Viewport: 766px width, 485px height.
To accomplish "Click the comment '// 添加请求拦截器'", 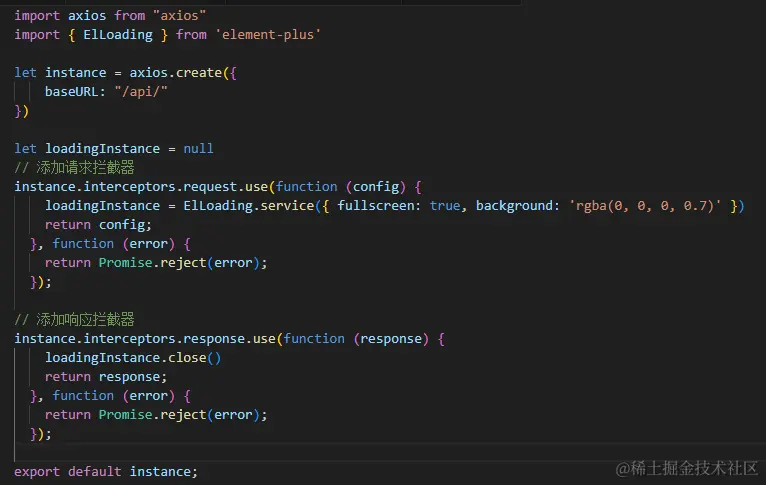I will (74, 168).
